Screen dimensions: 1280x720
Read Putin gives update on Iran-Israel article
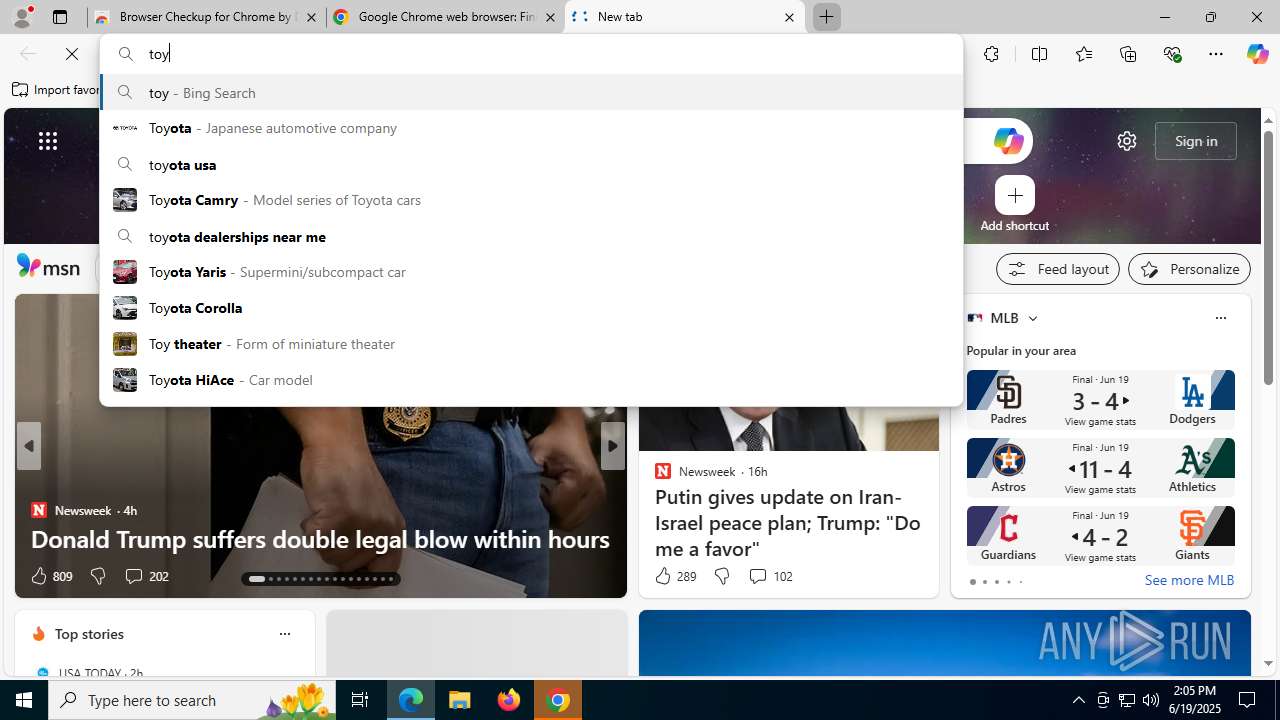788,523
